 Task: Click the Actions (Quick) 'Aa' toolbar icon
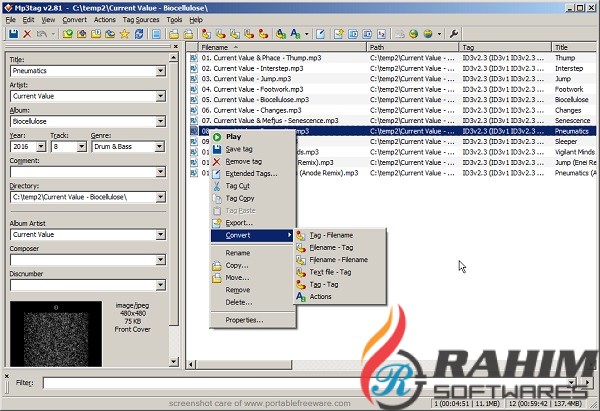(x=295, y=34)
